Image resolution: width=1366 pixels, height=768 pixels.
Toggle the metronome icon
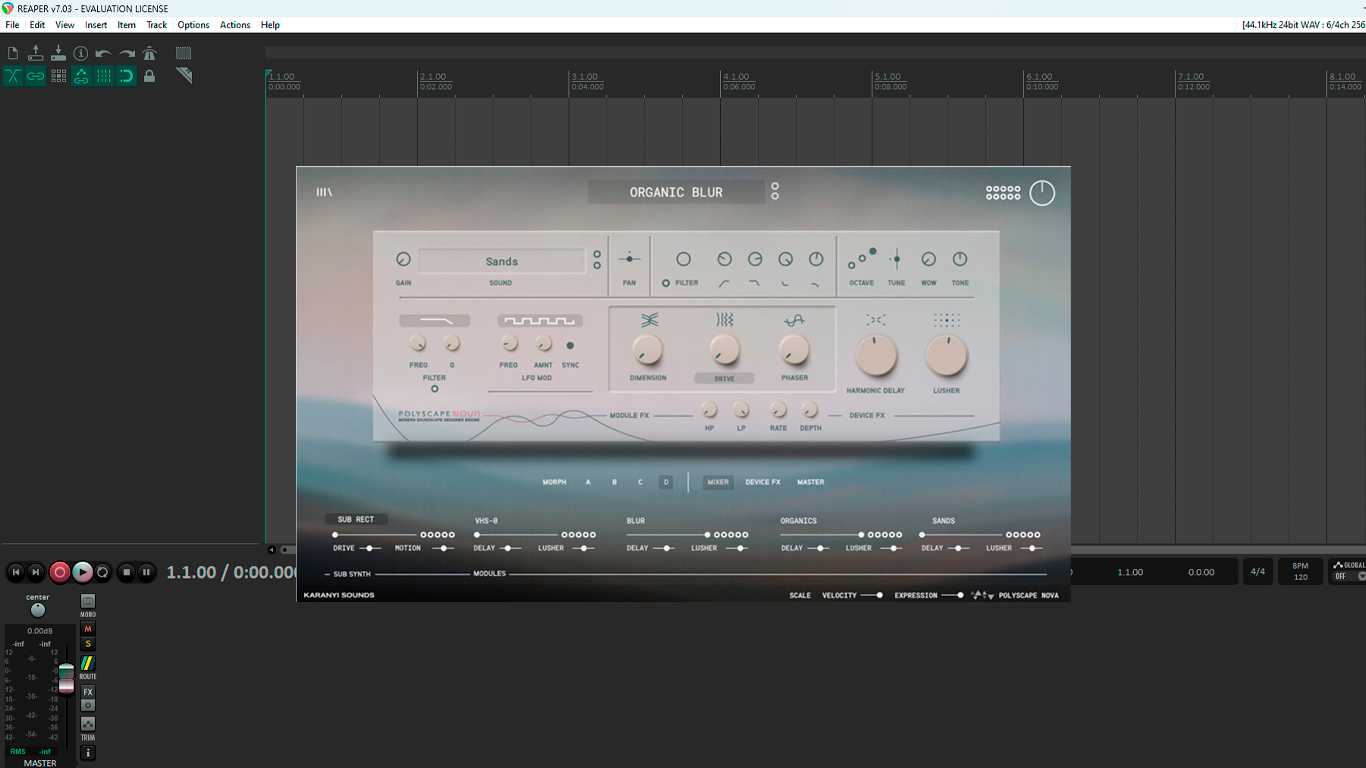coord(150,53)
